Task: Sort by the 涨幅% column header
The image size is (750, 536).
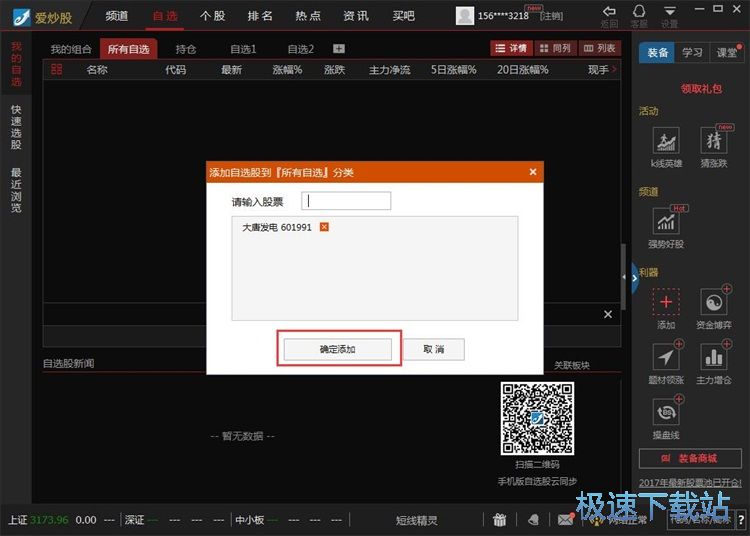Action: pyautogui.click(x=287, y=70)
